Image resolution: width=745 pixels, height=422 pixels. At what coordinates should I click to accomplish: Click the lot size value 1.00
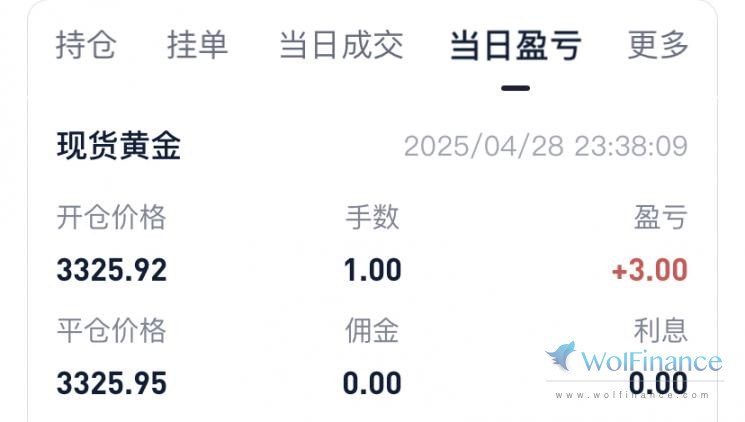372,270
